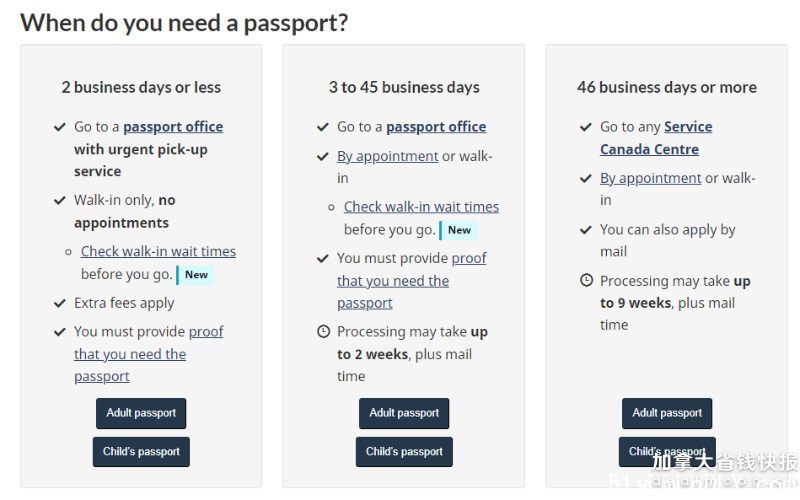Choose Adult passport under 46 business days or more
Screen dimensions: 800x500
coord(667,413)
